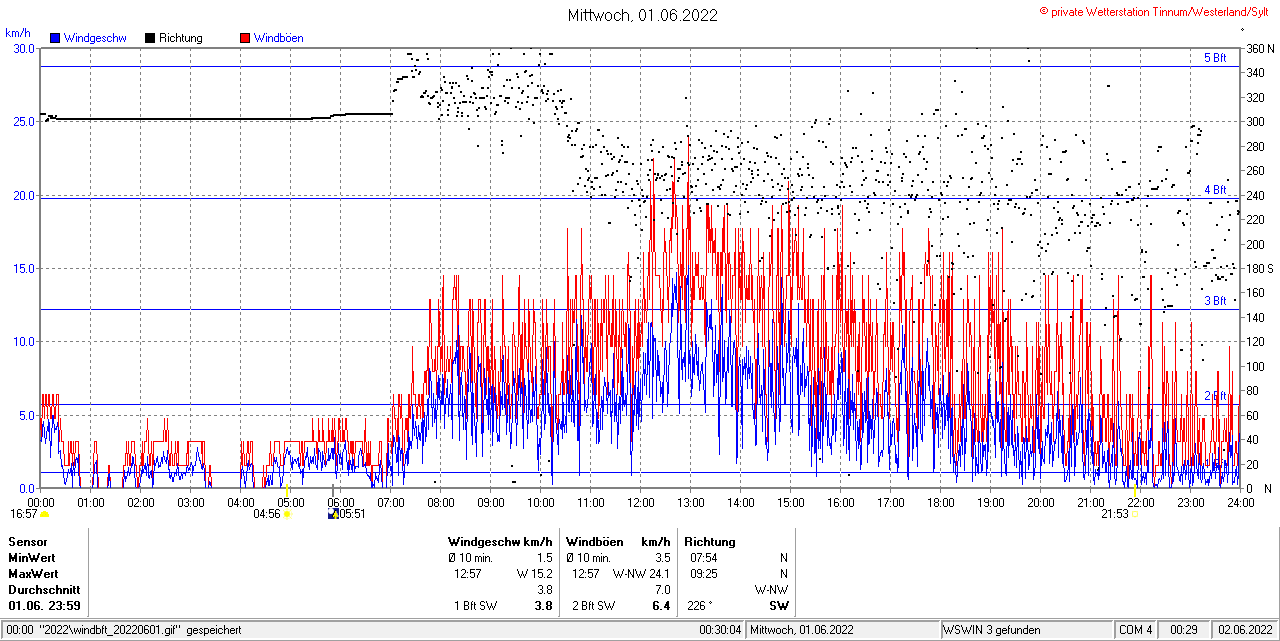Click the MinWert row label
This screenshot has height=641, width=1280.
(x=33, y=558)
